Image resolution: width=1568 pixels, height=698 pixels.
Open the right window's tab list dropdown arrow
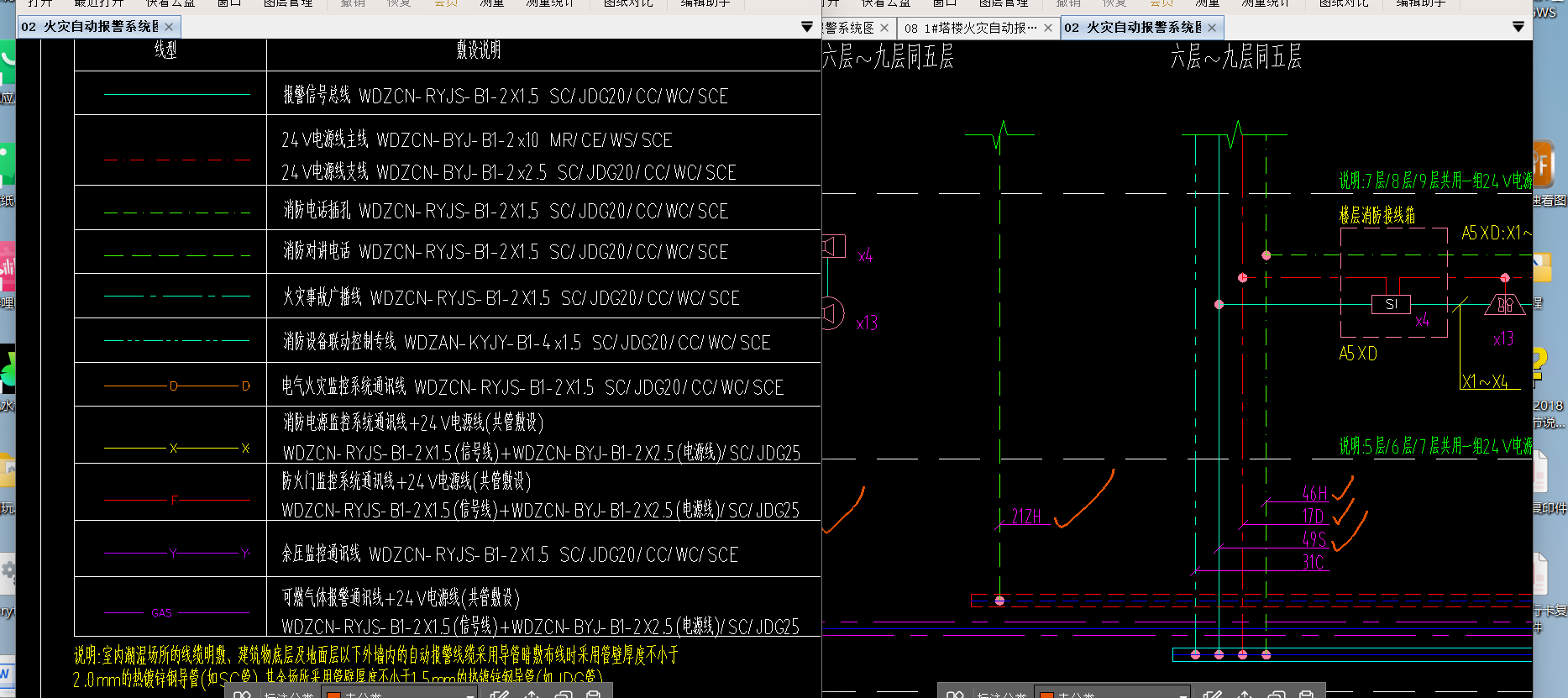pos(1518,28)
